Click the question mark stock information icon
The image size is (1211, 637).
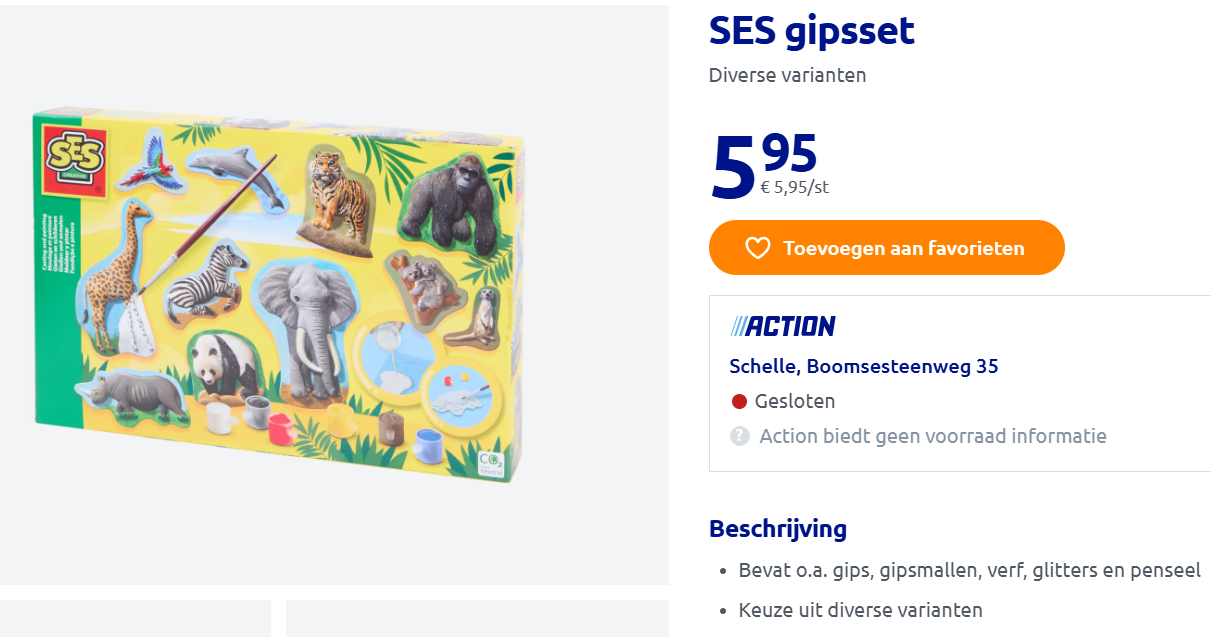click(x=739, y=436)
